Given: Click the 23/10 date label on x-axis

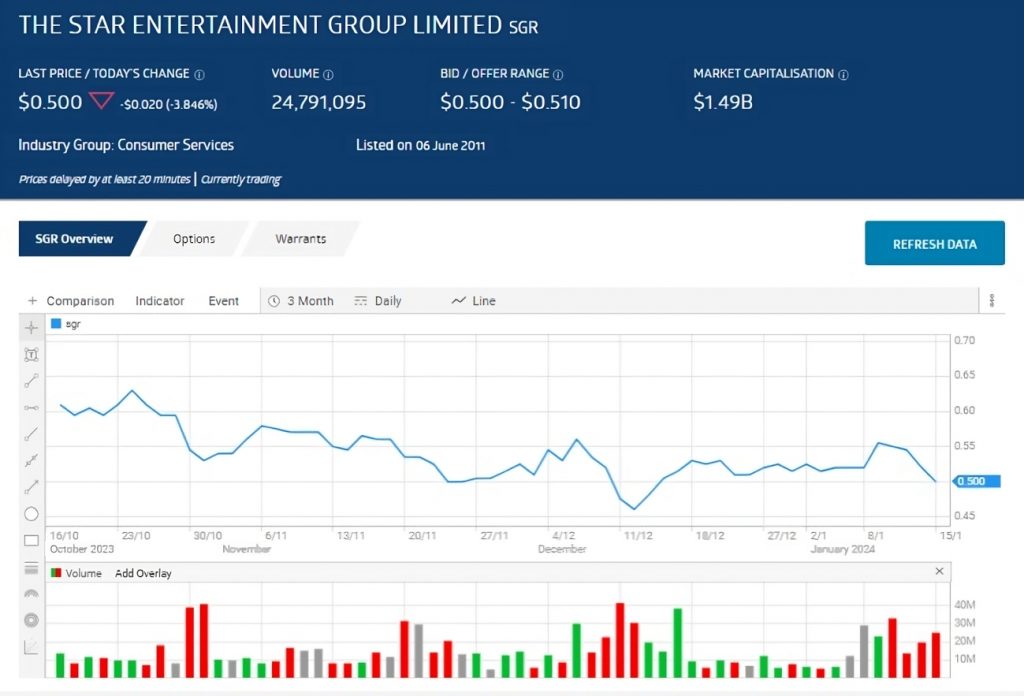Looking at the screenshot, I should pos(136,535).
